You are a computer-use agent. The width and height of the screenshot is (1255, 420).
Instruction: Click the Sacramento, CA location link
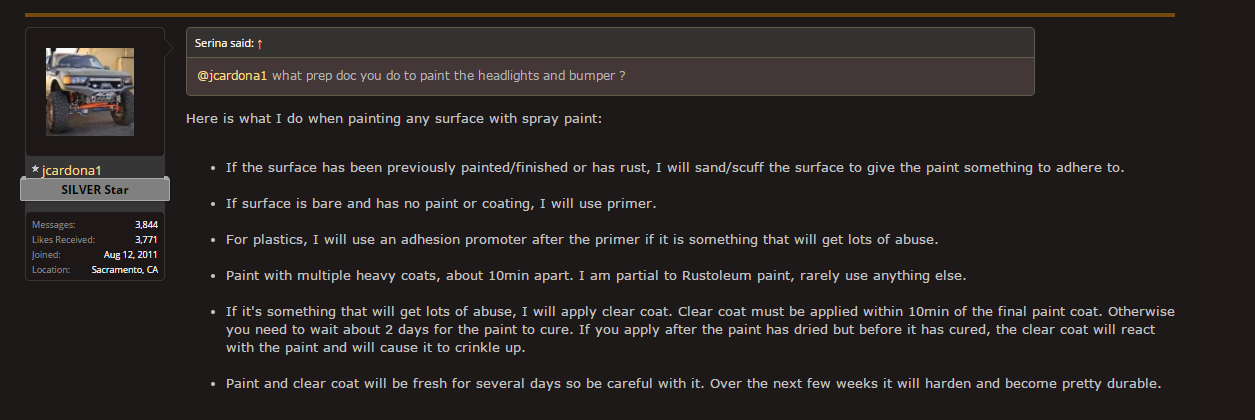tap(125, 270)
